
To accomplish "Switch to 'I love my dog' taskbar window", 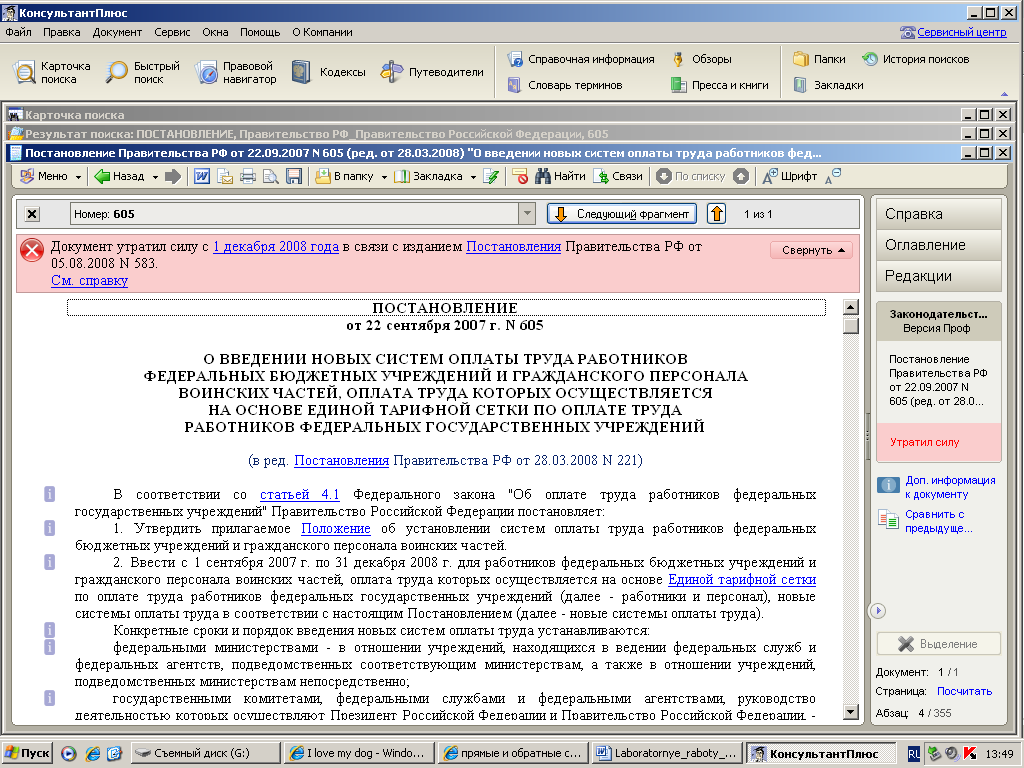I will (360, 753).
